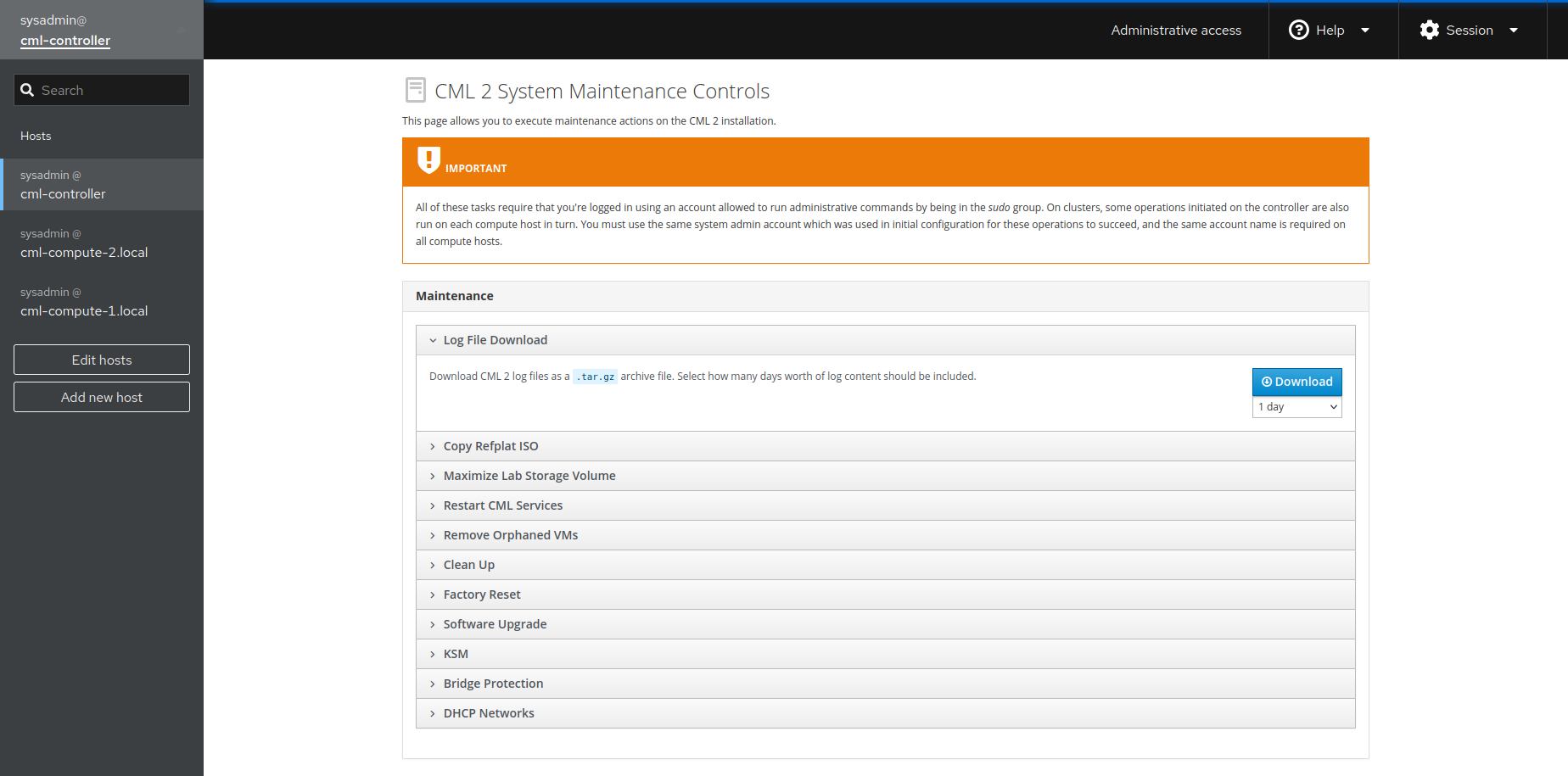The width and height of the screenshot is (1568, 776).
Task: Click the Edit hosts button
Action: click(x=102, y=360)
